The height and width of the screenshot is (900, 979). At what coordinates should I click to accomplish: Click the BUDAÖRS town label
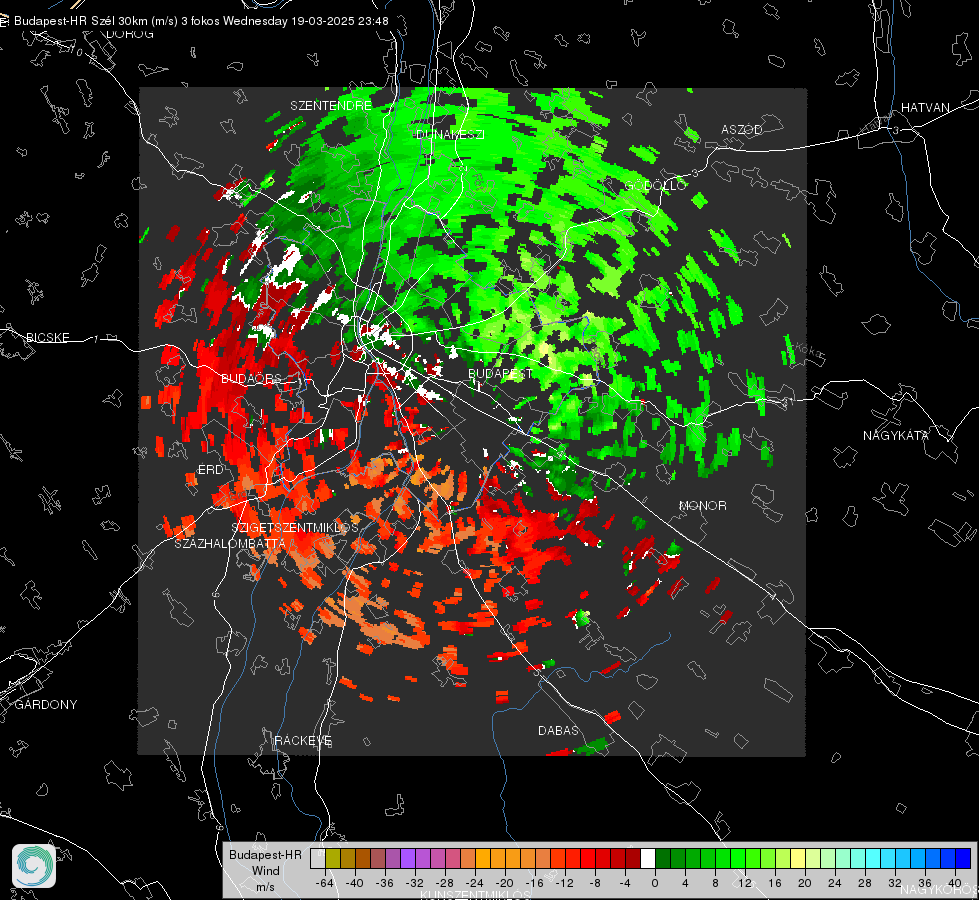[x=251, y=379]
